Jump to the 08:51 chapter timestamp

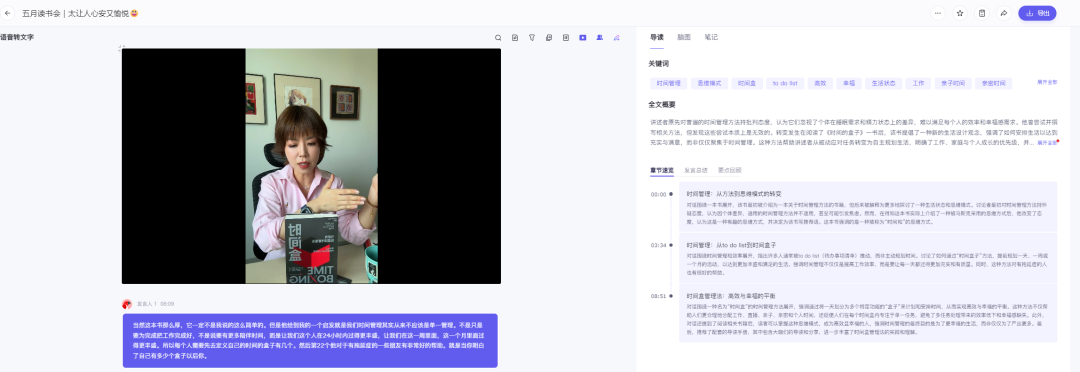(658, 296)
